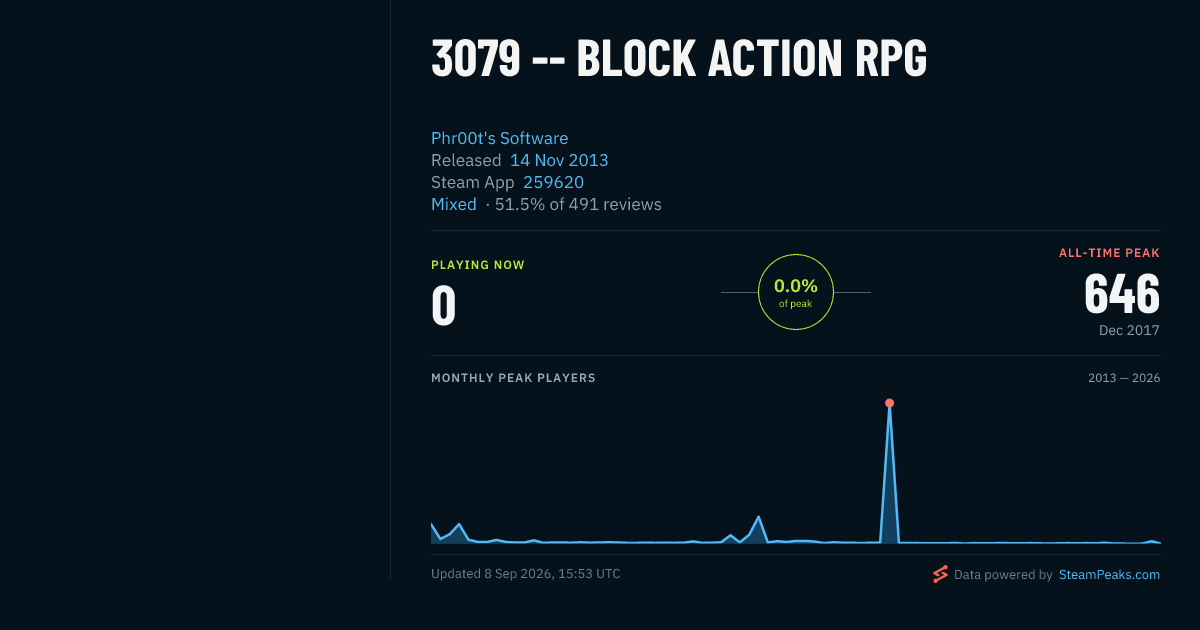Click the All-Time Peak label
This screenshot has height=630, width=1200.
click(1109, 253)
